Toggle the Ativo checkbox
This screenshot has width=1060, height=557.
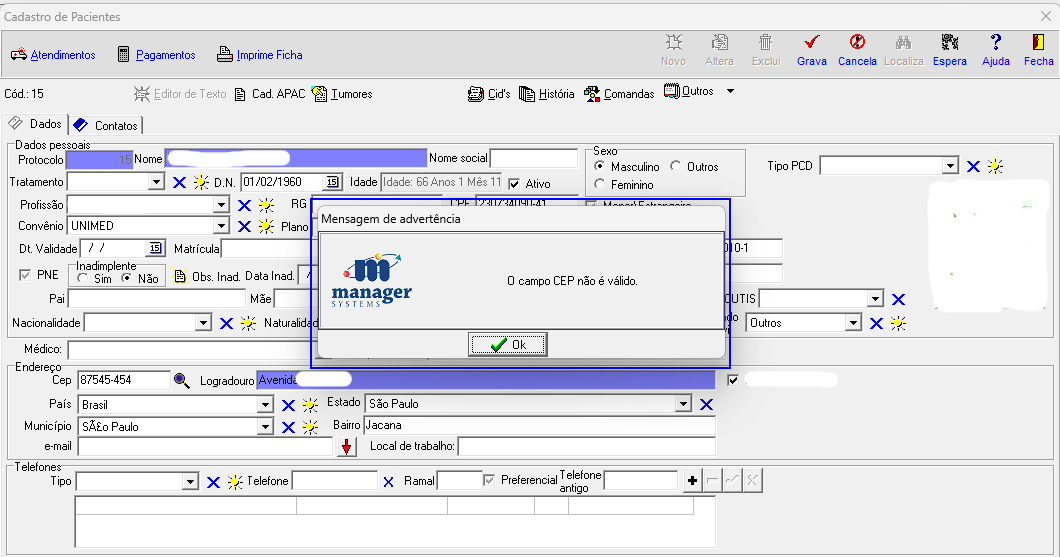pos(515,184)
